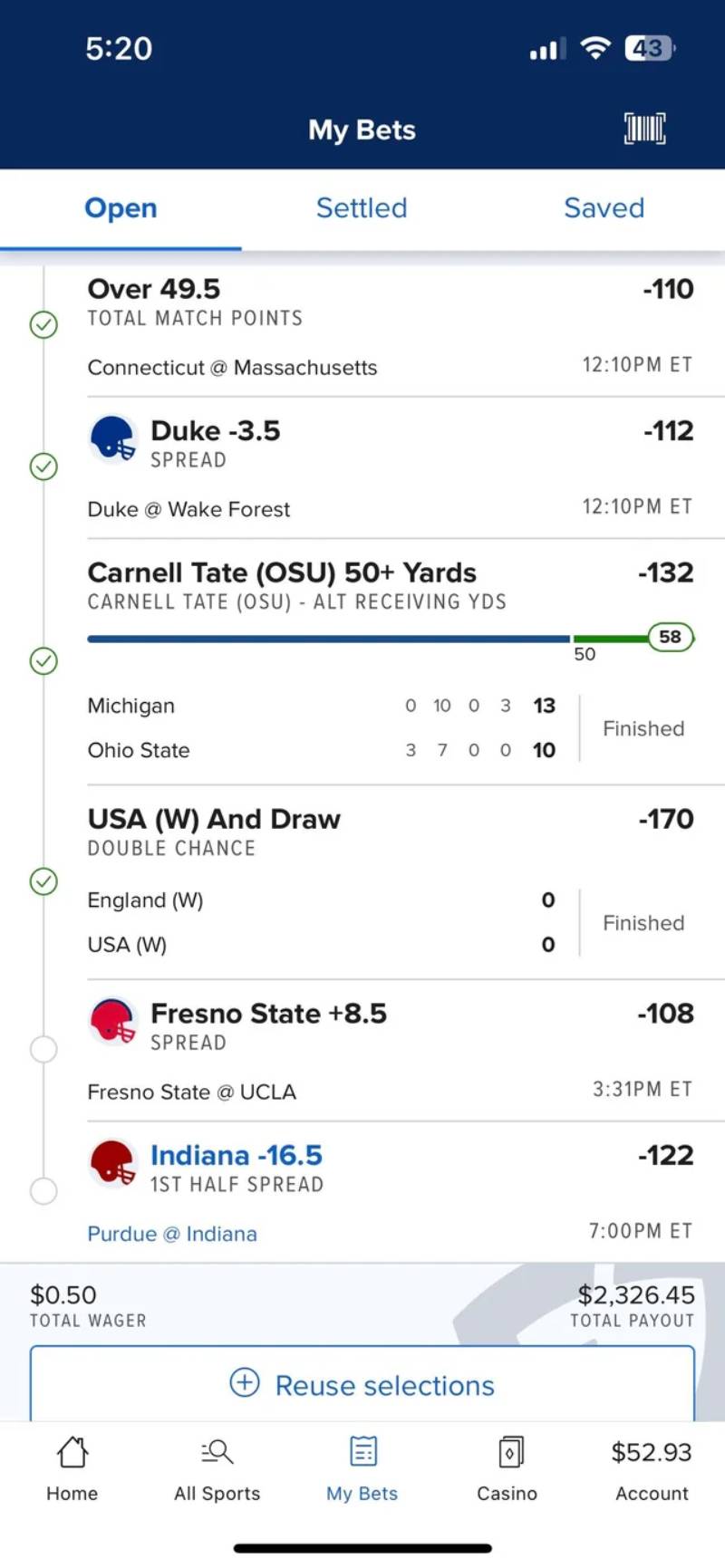Tap the barcode scanner icon
725x1568 pixels.
(644, 129)
